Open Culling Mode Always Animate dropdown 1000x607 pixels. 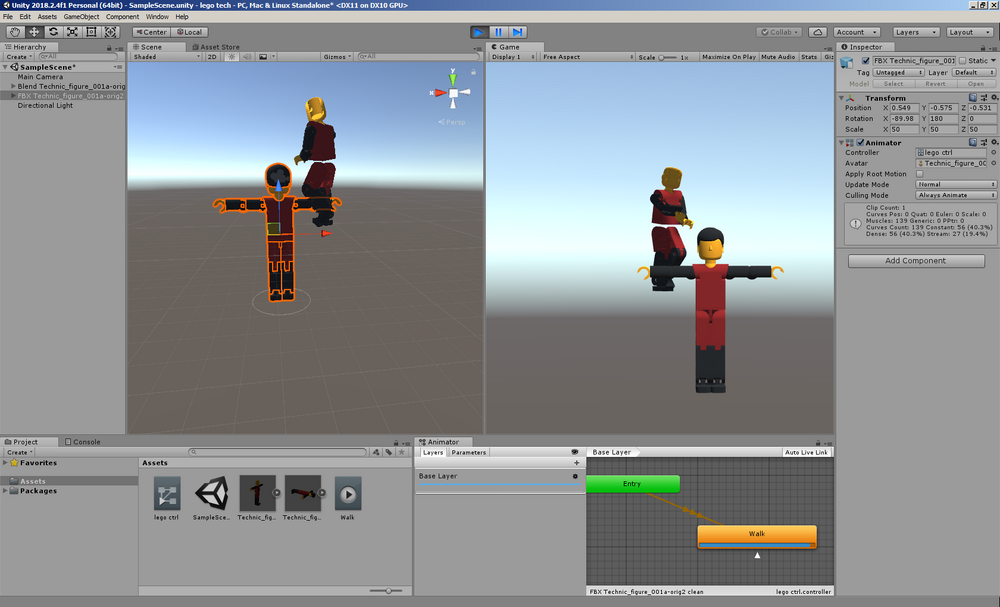point(955,195)
